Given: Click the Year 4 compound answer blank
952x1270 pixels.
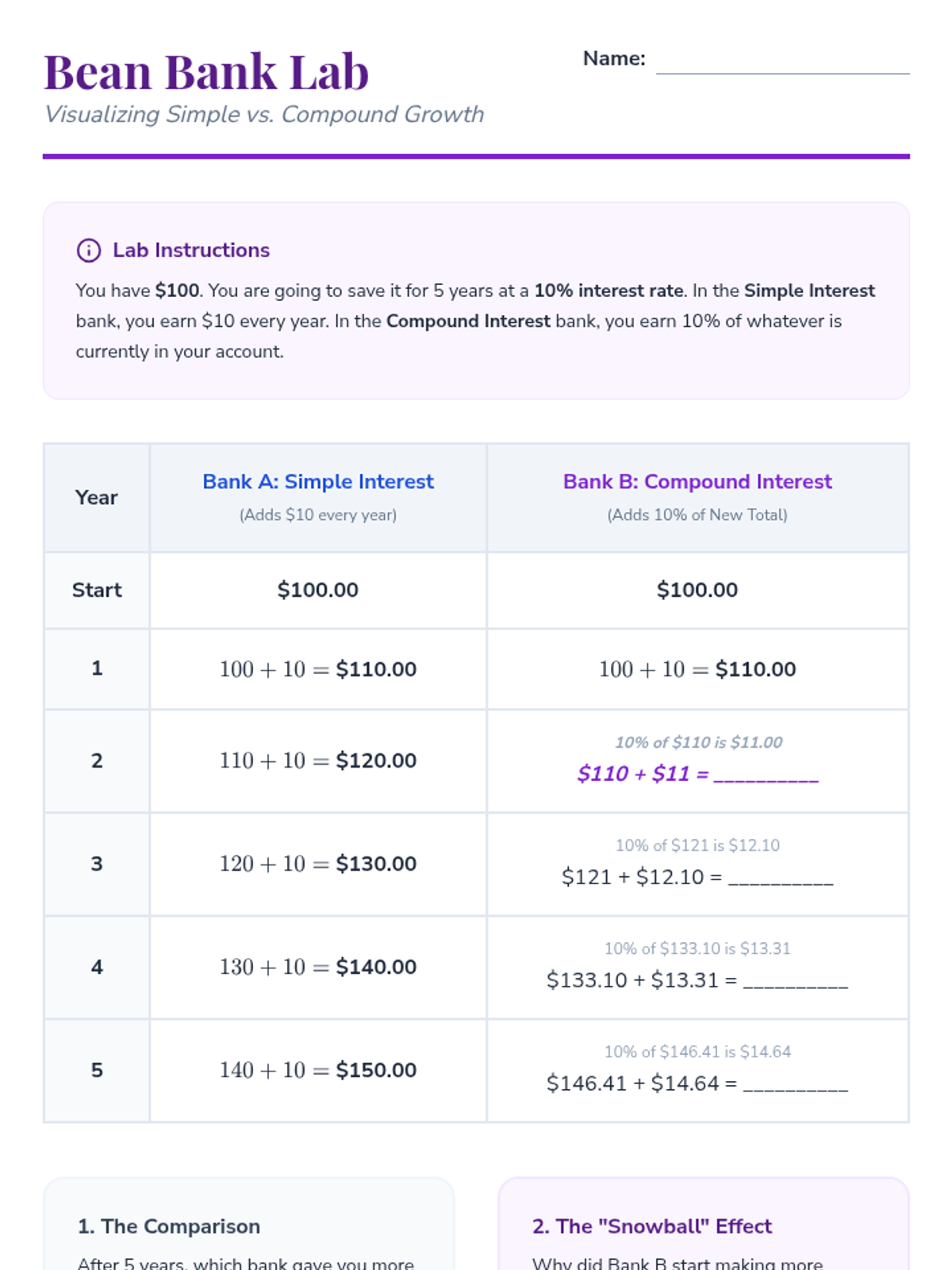Looking at the screenshot, I should [x=795, y=982].
